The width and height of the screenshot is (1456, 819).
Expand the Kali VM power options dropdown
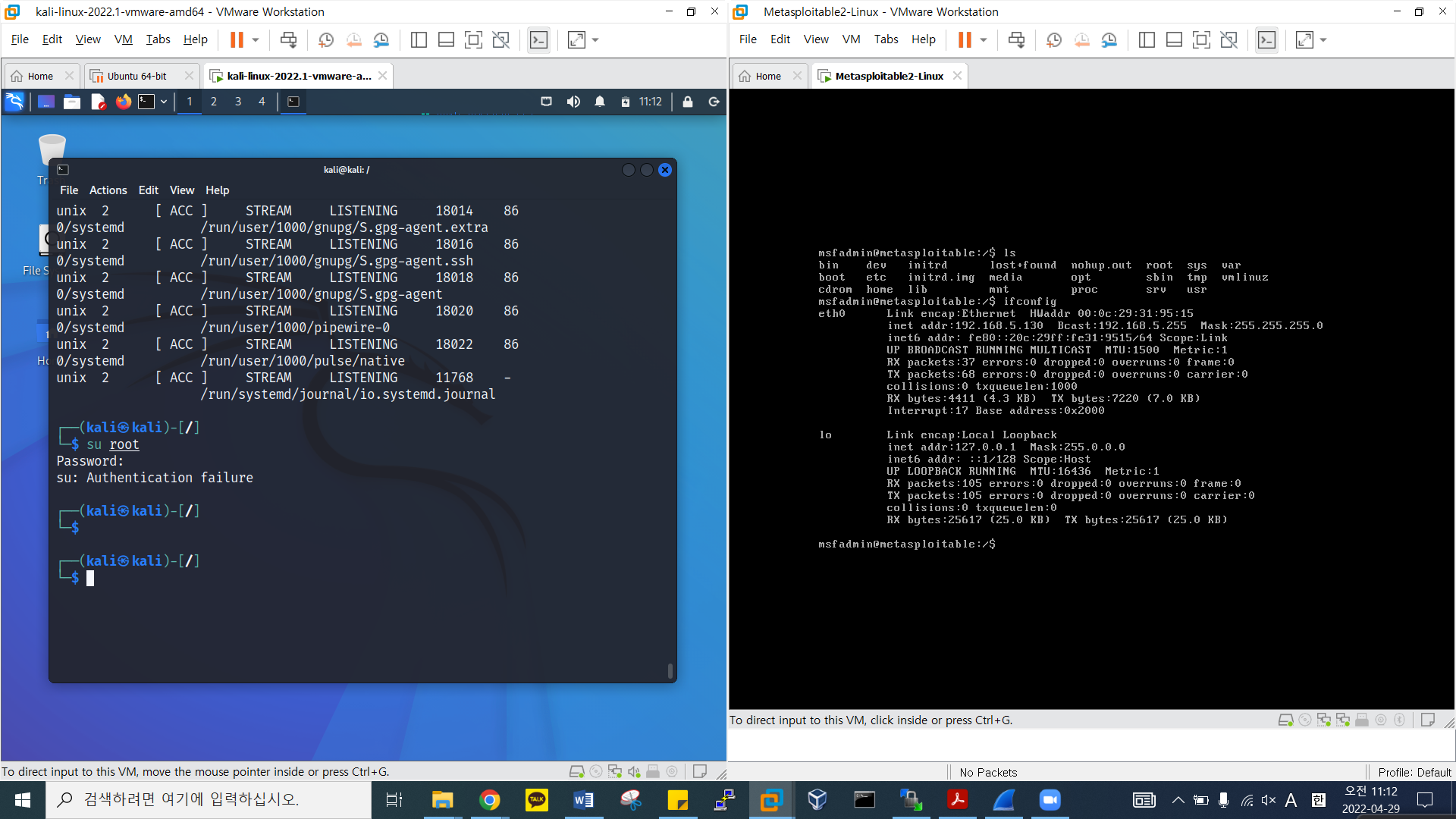[x=256, y=40]
